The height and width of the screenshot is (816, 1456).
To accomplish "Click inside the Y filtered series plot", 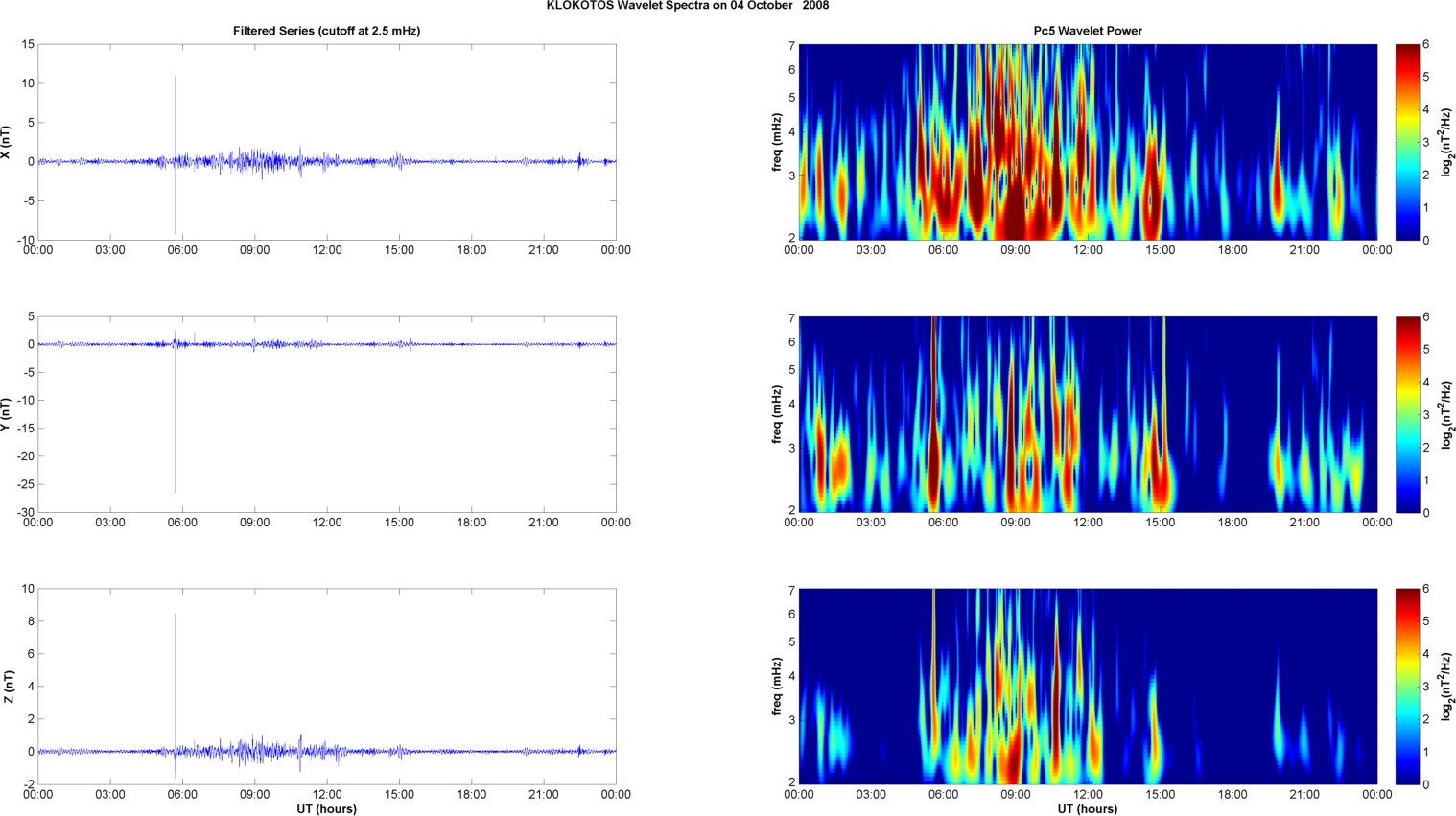I will coord(327,414).
